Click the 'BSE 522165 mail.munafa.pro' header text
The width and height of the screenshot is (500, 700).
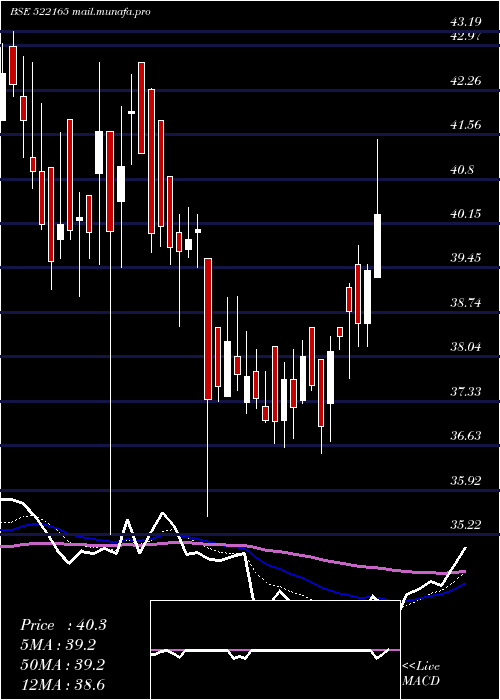click(x=80, y=12)
